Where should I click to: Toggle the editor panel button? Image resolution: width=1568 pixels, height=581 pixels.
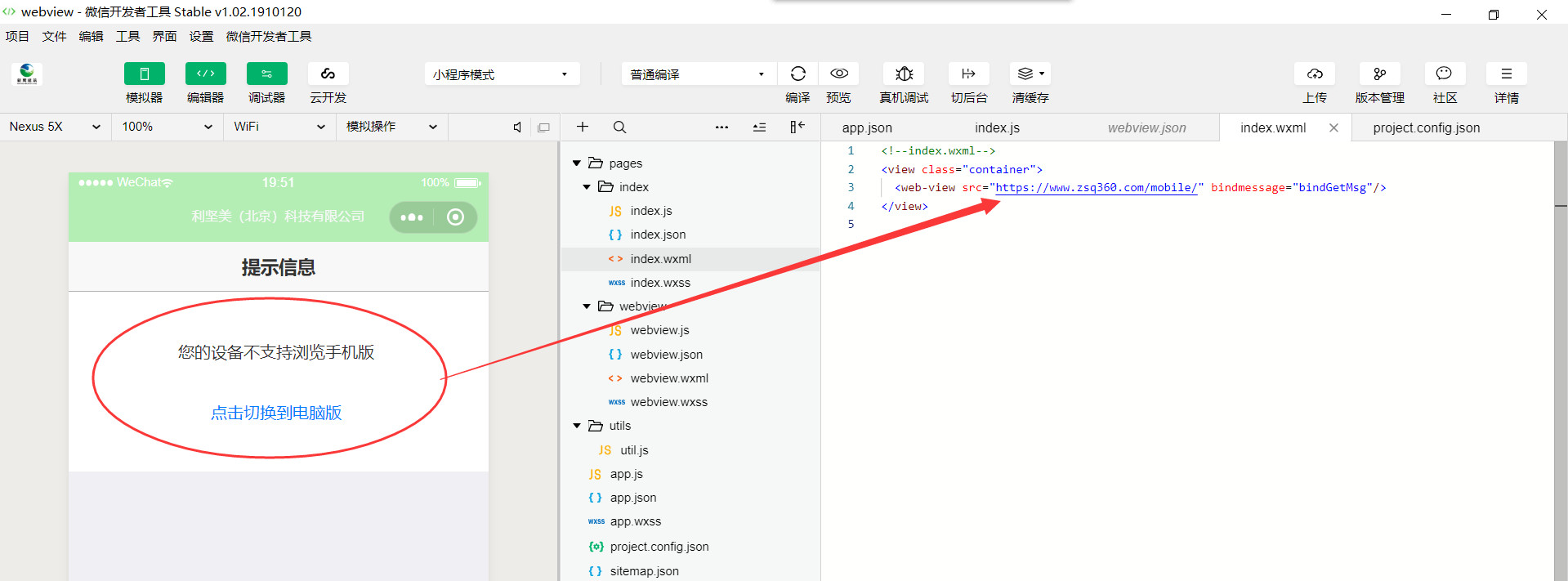click(x=206, y=74)
